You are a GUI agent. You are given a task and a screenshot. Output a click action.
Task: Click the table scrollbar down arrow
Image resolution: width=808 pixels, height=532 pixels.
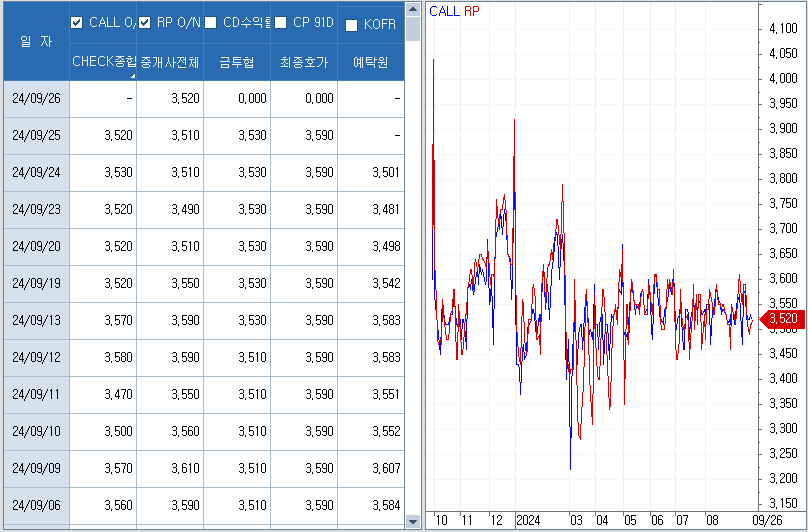(x=412, y=522)
